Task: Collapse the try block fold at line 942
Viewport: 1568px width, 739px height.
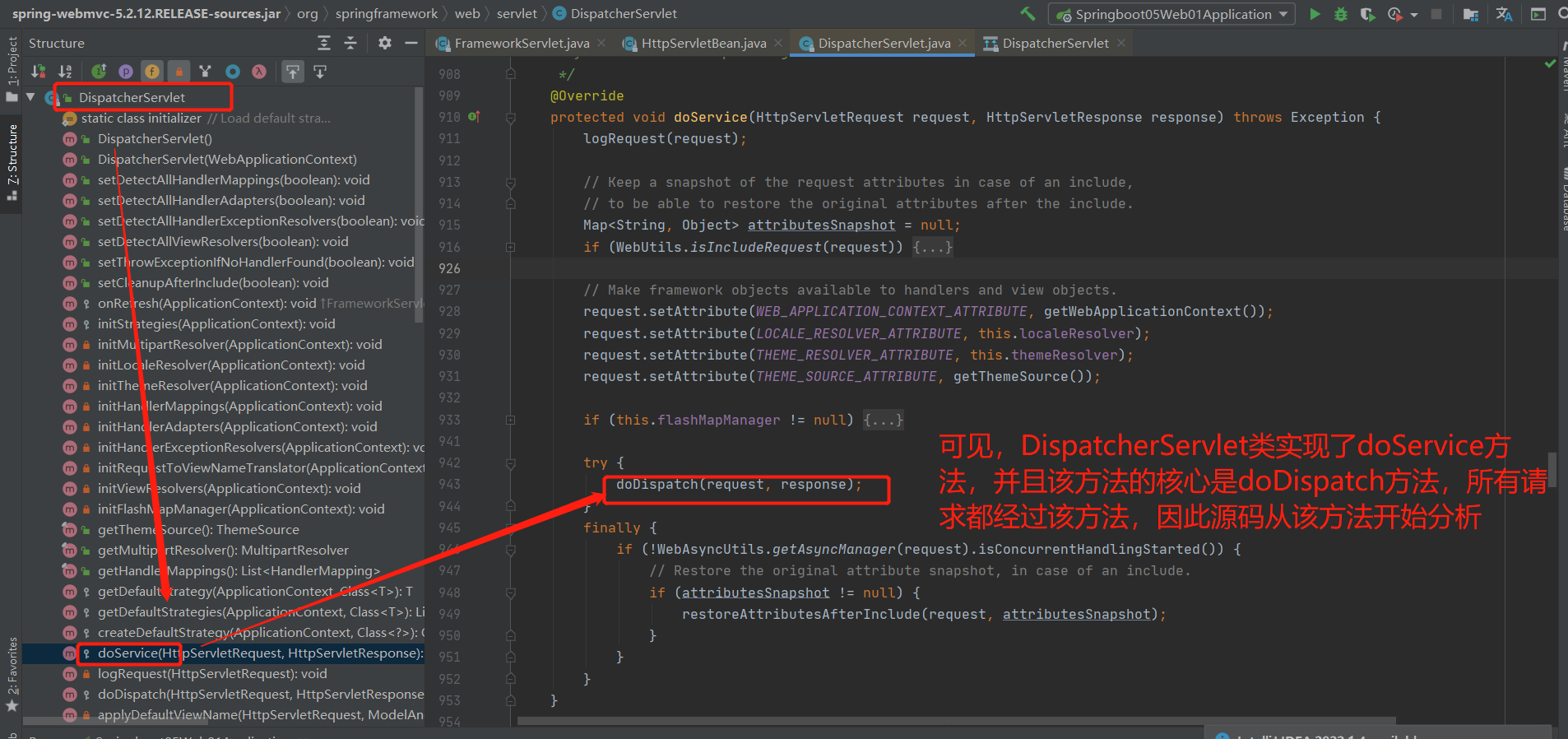Action: pyautogui.click(x=510, y=463)
